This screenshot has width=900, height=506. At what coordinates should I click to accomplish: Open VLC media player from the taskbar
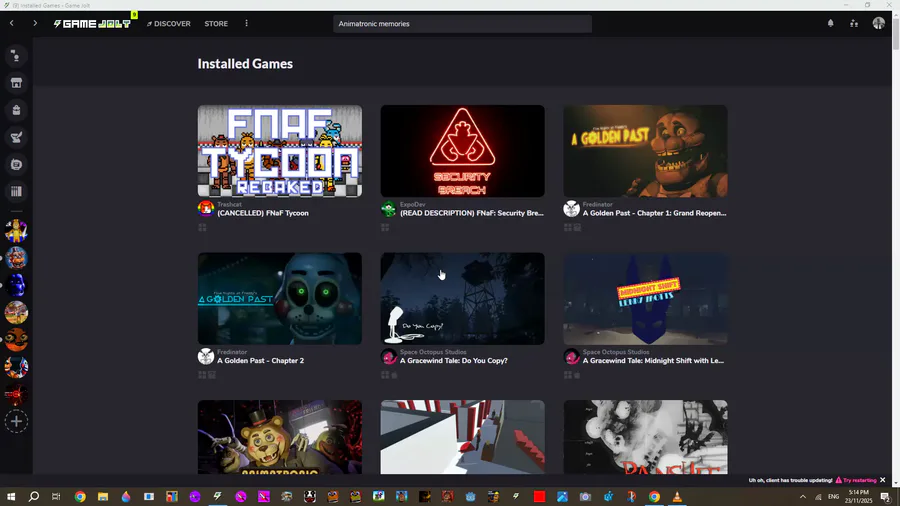677,497
